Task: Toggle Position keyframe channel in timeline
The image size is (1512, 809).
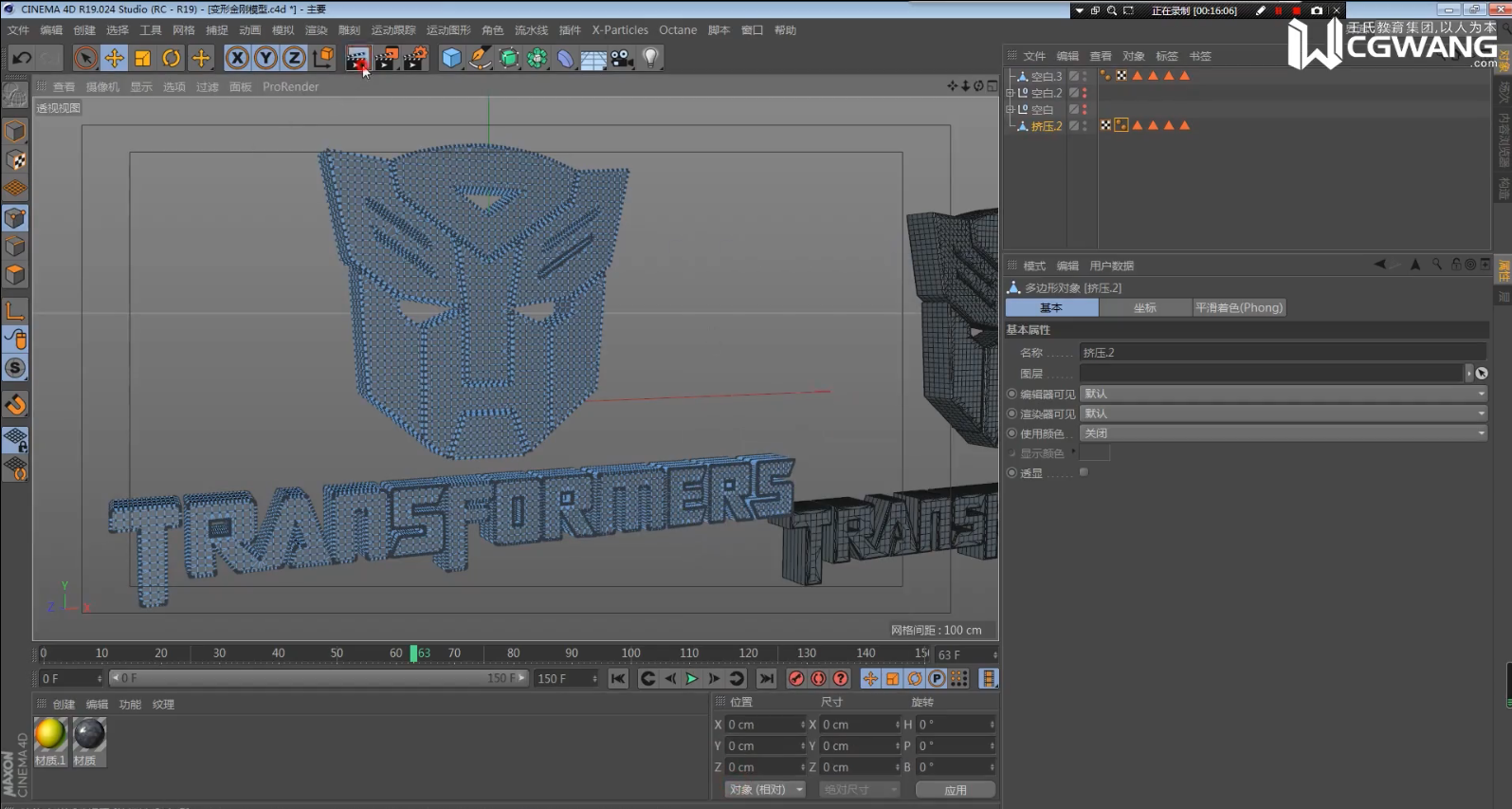Action: 870,678
